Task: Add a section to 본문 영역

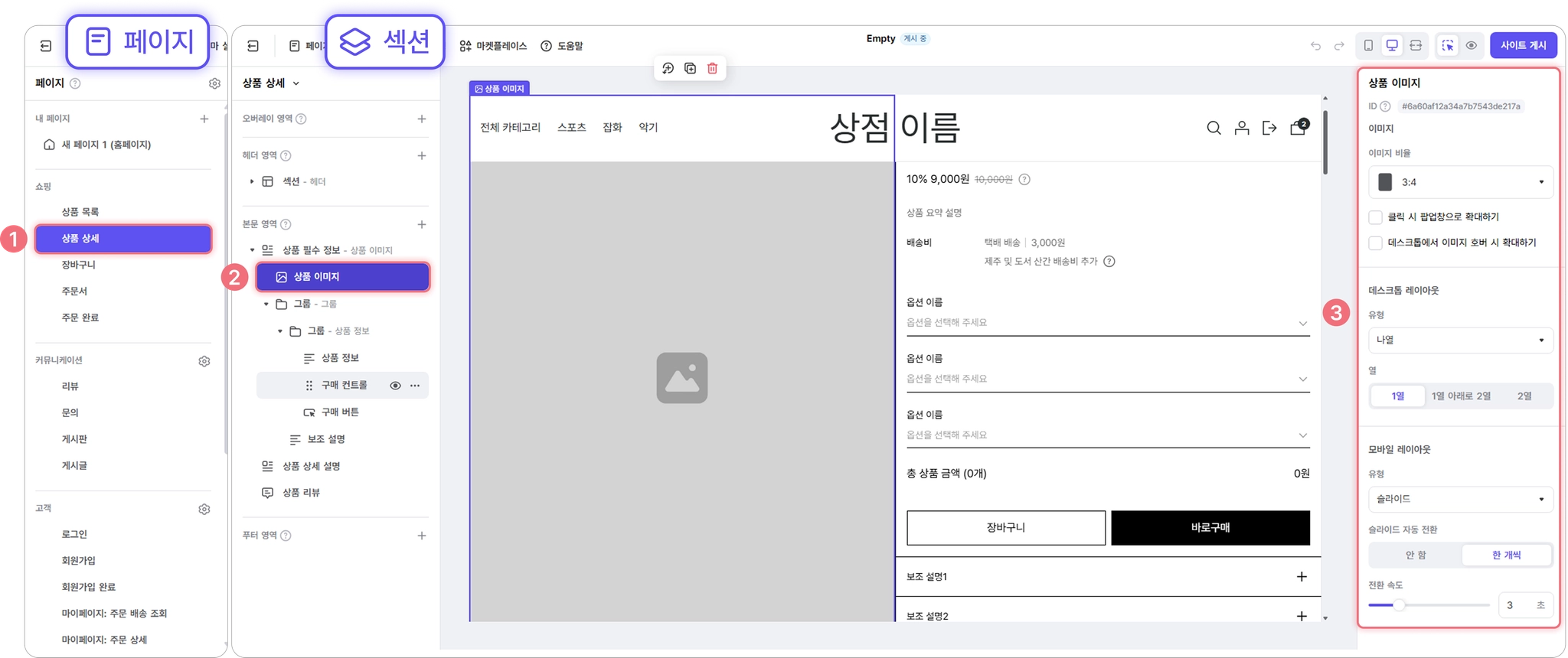Action: click(x=422, y=224)
